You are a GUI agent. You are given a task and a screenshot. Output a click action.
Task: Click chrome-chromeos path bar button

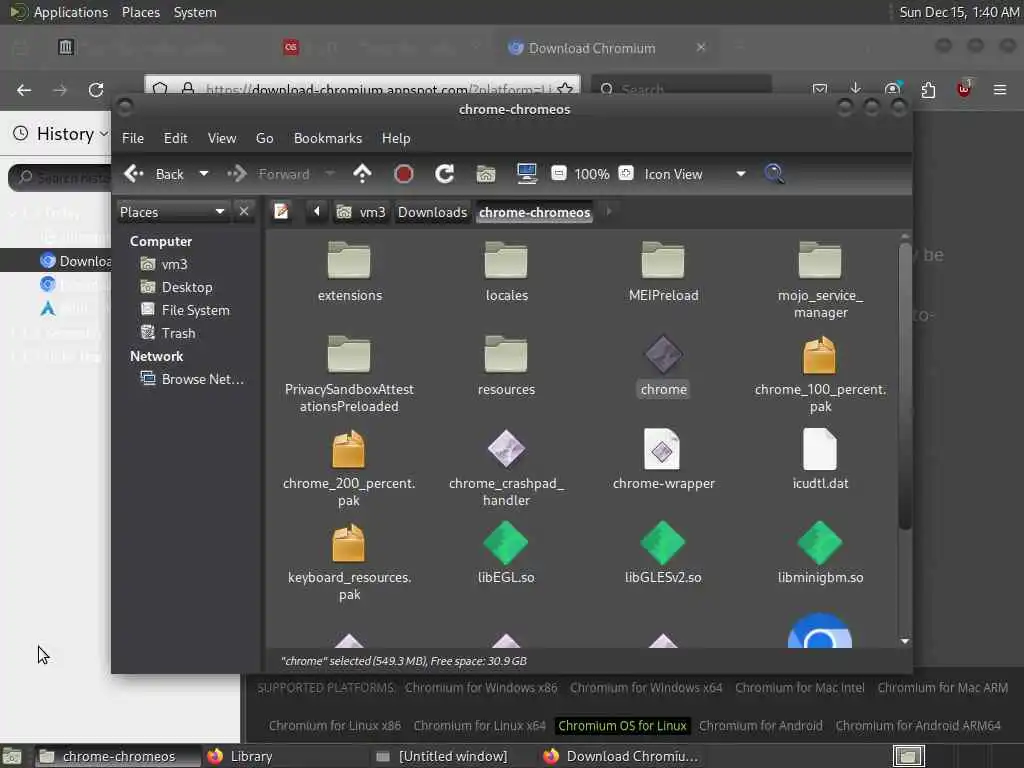534,212
